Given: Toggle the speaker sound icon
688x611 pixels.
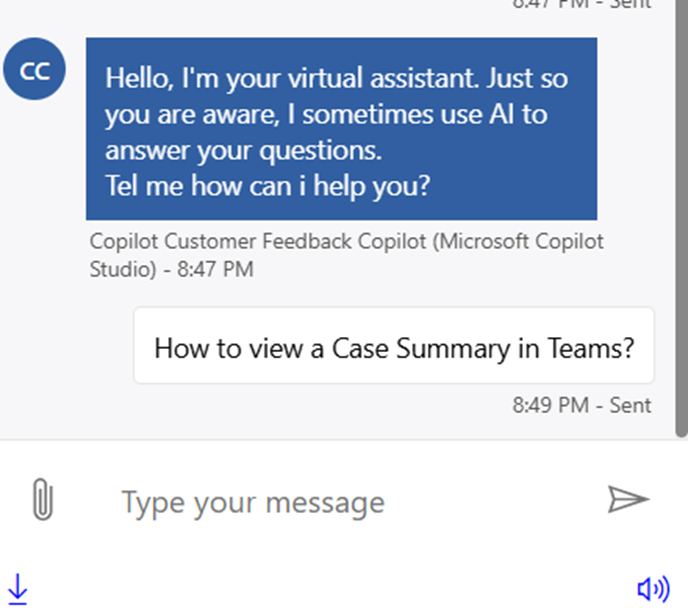Looking at the screenshot, I should (653, 589).
